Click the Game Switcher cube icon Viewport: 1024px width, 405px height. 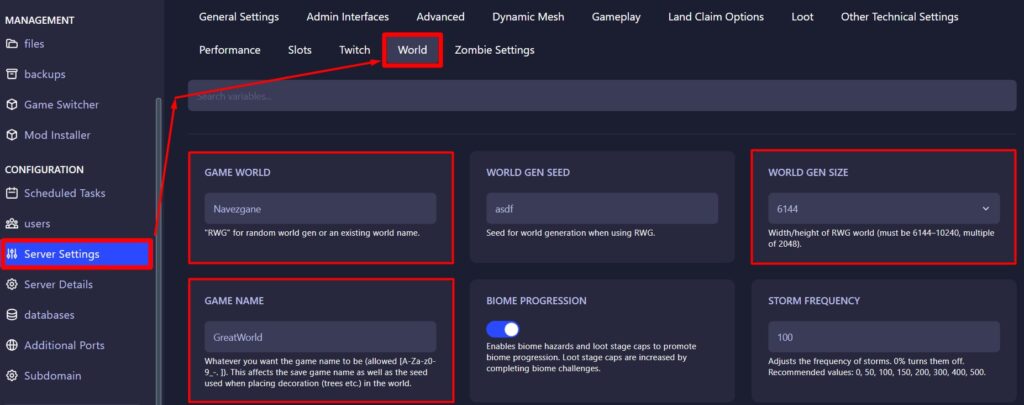point(12,105)
